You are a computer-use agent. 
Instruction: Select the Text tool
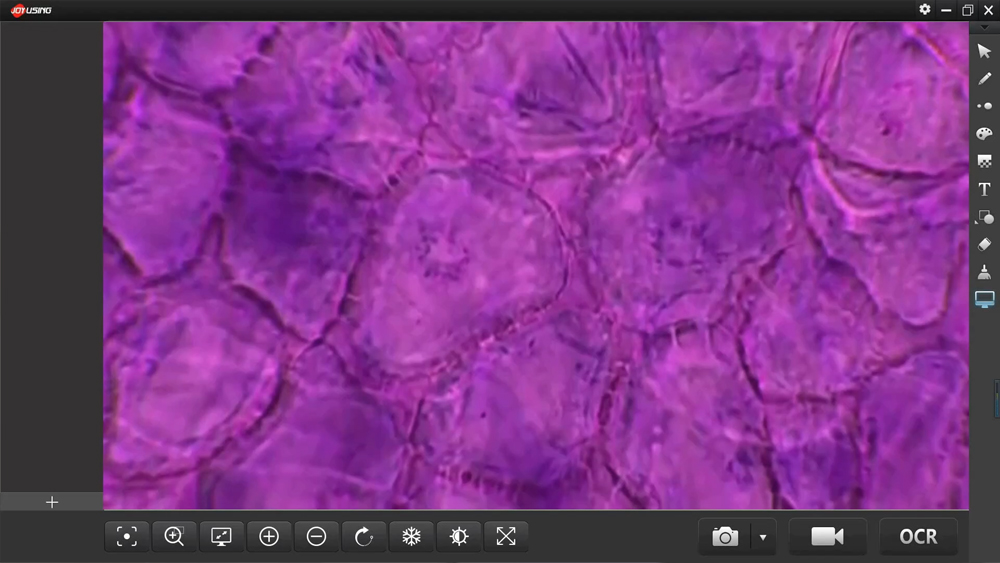pyautogui.click(x=984, y=189)
